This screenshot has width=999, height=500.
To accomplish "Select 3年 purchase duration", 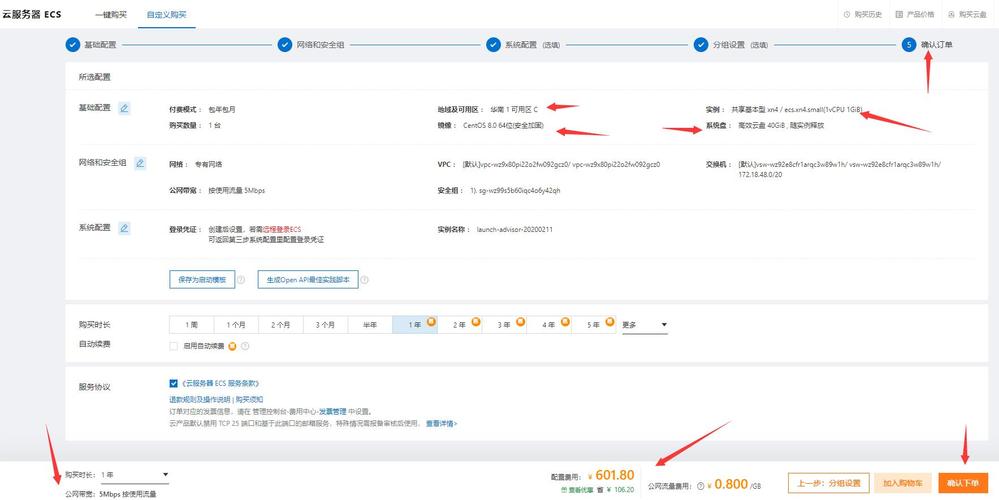I will (505, 325).
